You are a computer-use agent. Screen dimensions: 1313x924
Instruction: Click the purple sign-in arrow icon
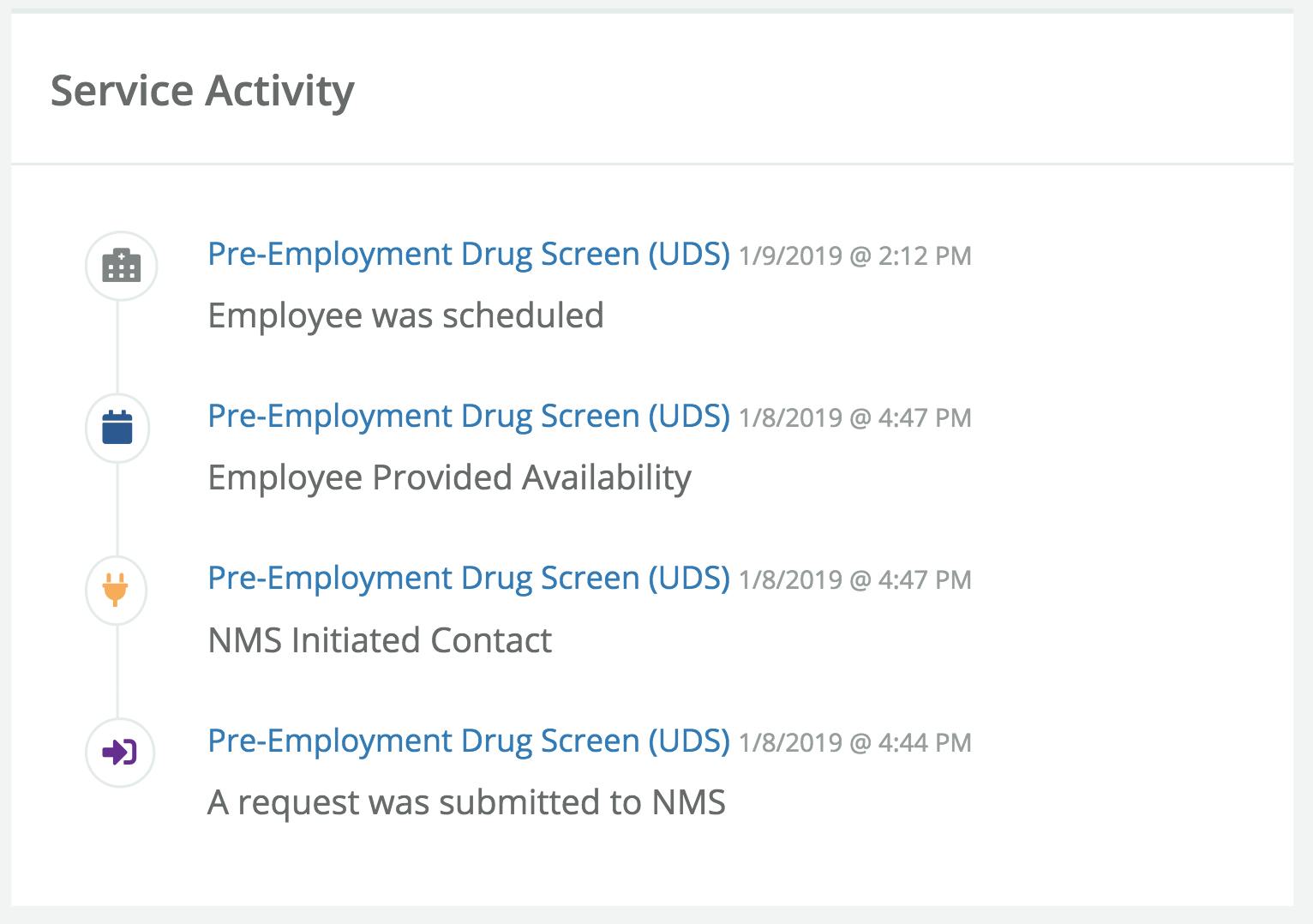click(119, 752)
